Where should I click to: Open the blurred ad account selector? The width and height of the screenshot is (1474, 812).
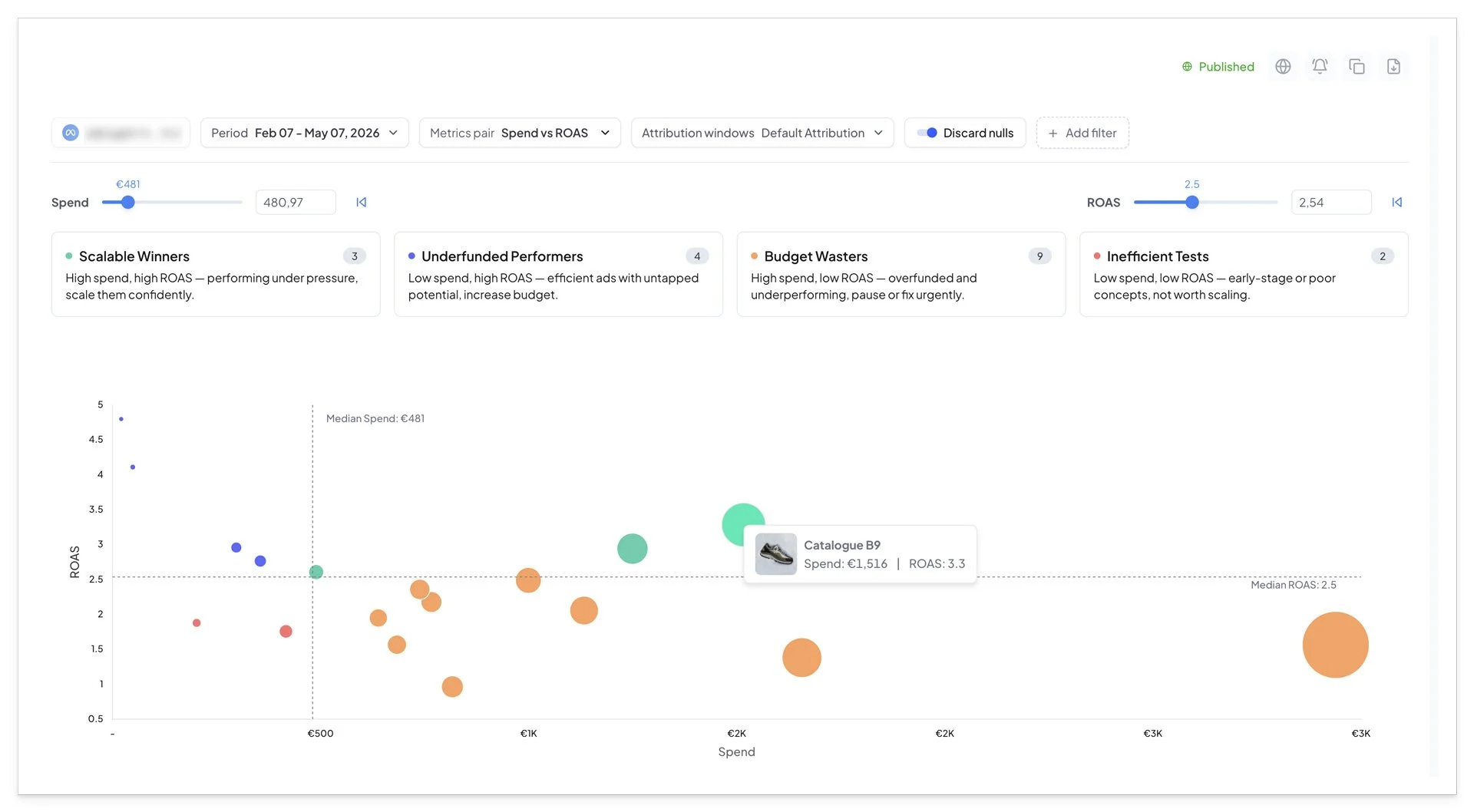[121, 133]
